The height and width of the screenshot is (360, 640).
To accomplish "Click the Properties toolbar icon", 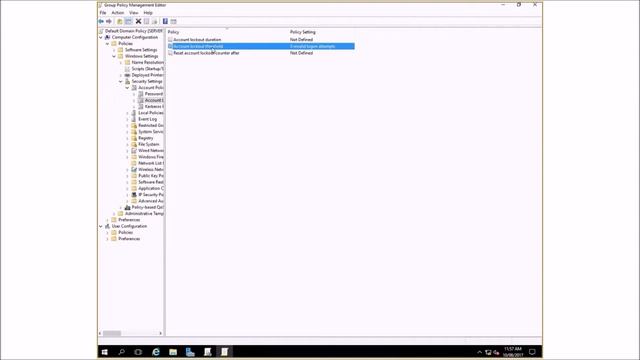I will pyautogui.click(x=147, y=21).
